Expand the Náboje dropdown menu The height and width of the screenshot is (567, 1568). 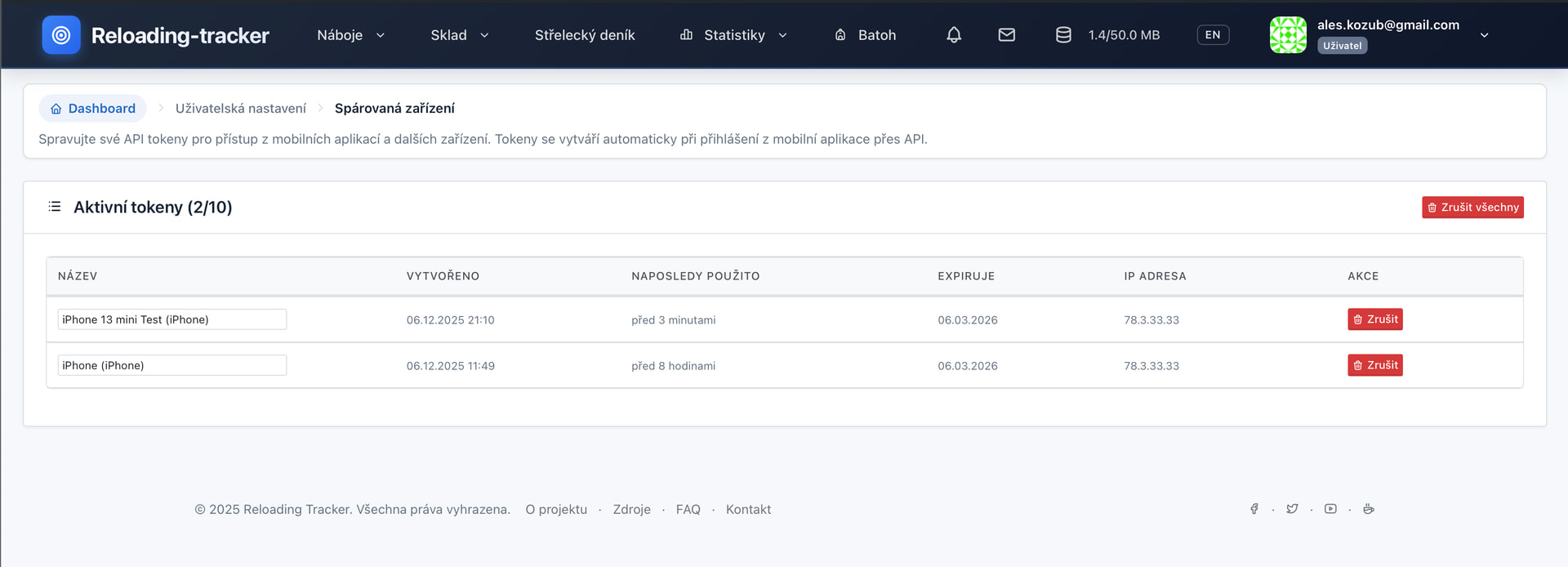coord(350,35)
